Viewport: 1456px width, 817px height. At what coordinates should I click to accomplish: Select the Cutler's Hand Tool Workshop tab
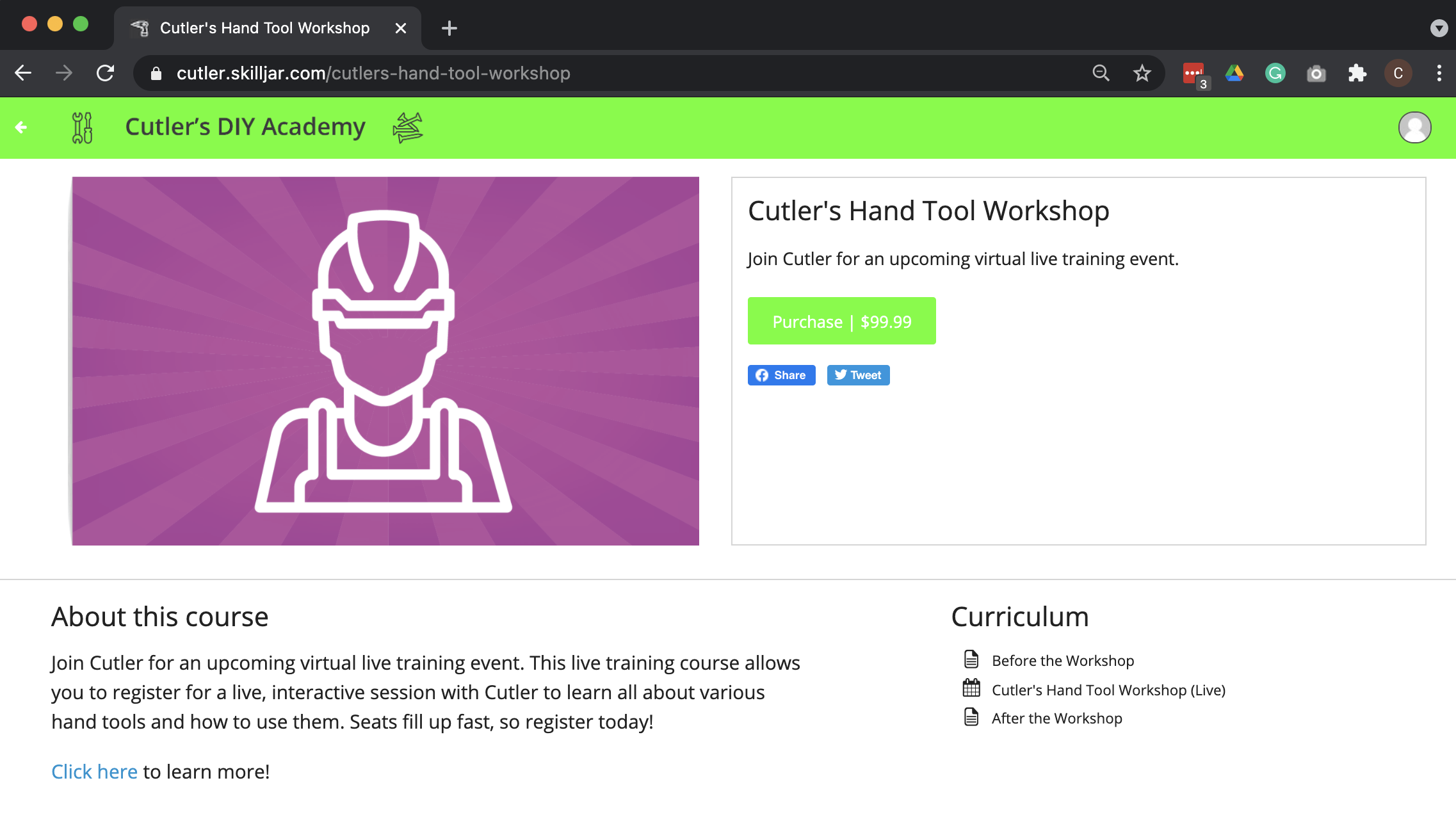click(x=264, y=28)
